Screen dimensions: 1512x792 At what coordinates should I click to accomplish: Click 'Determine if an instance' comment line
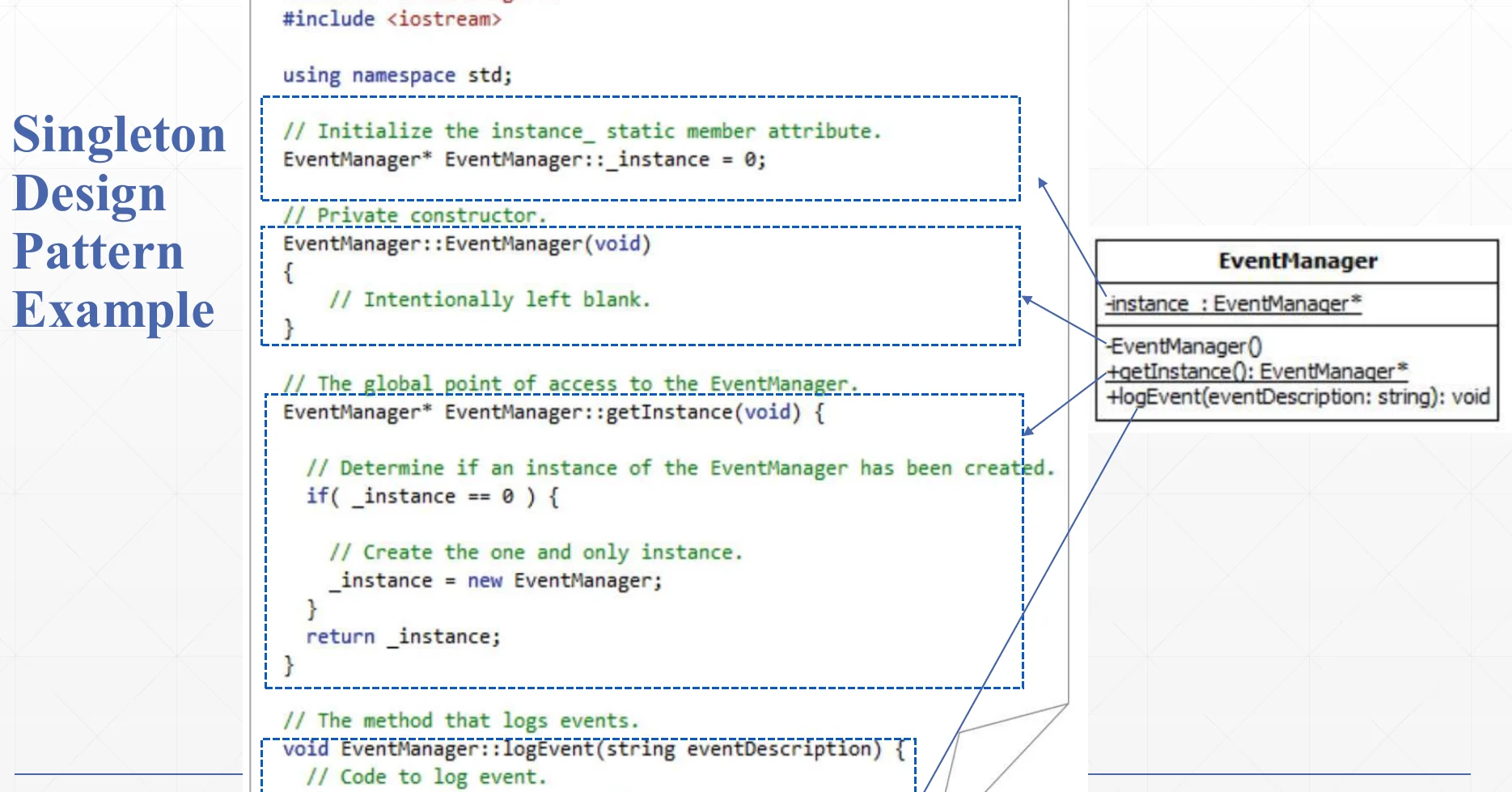(680, 468)
